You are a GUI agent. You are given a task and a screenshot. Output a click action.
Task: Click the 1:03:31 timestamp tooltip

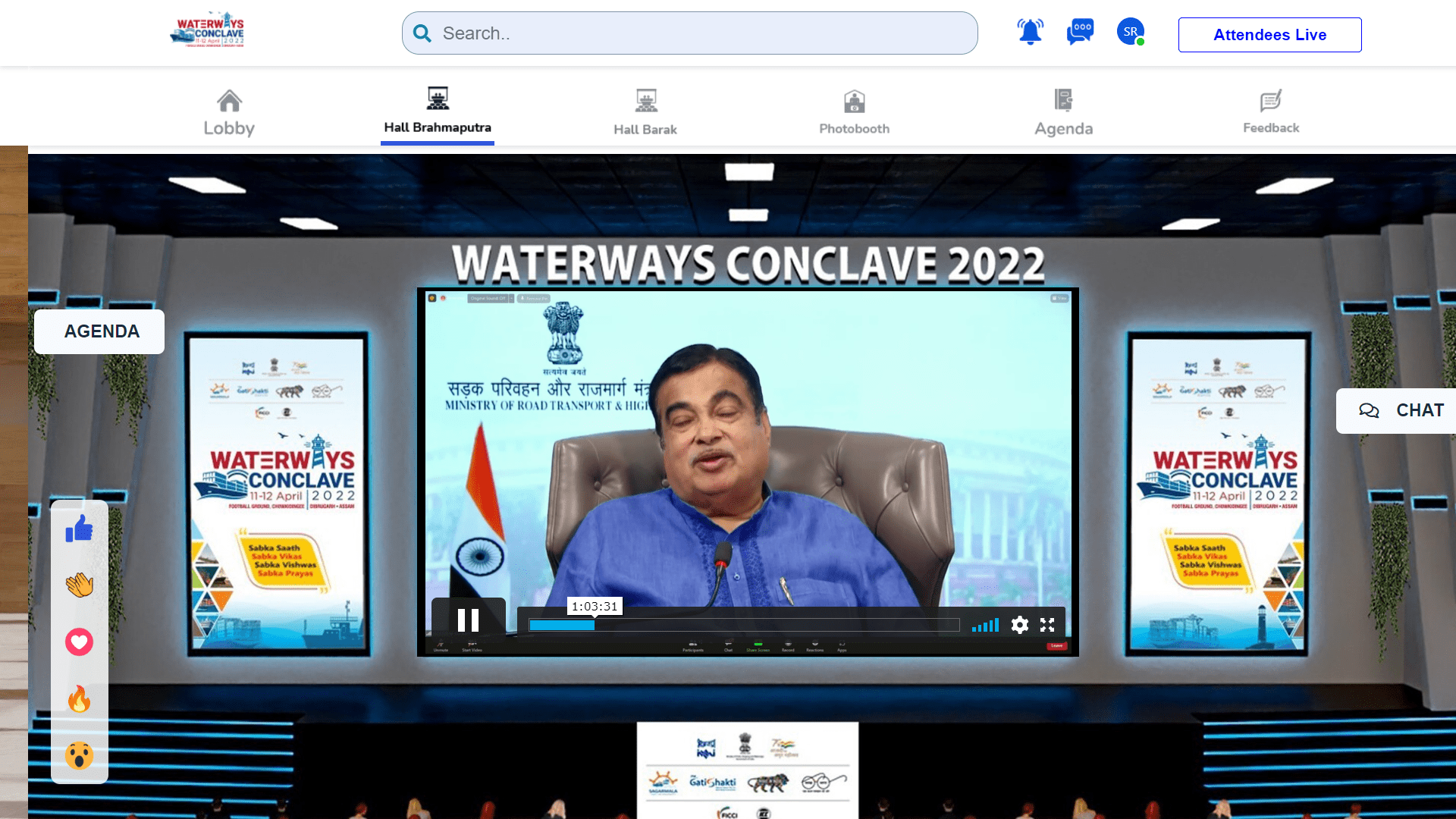point(595,607)
